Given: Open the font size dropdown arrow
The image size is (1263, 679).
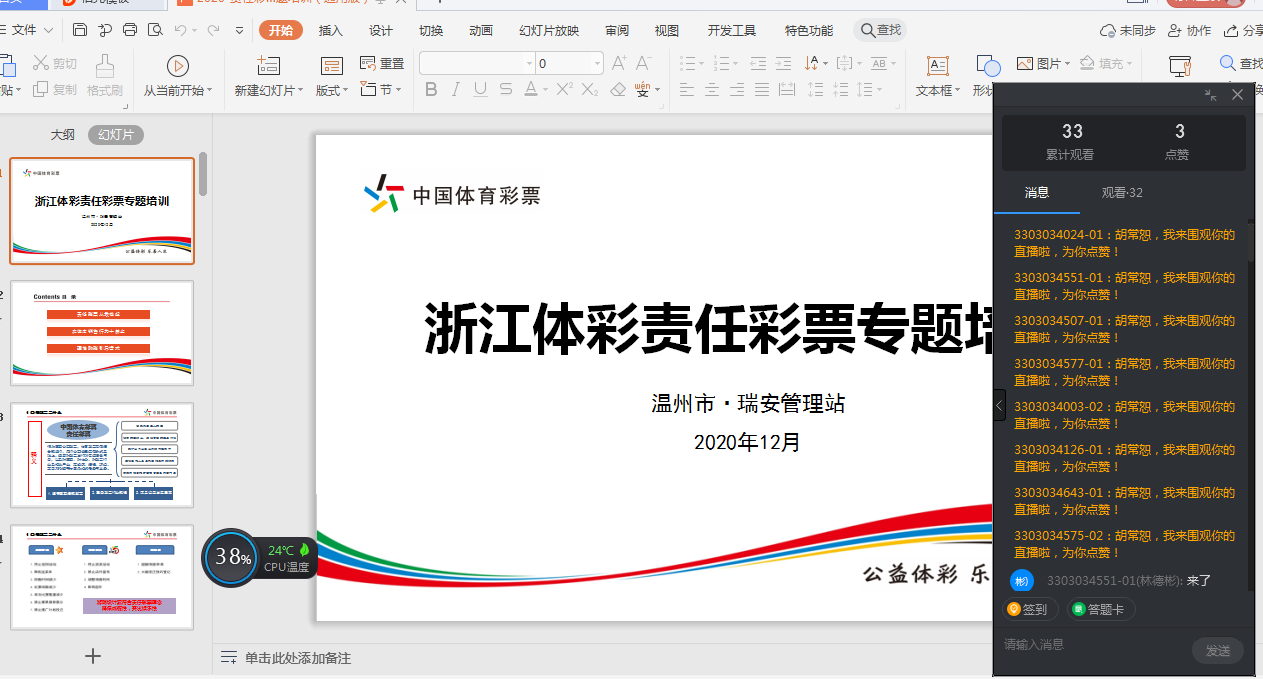Looking at the screenshot, I should (597, 64).
